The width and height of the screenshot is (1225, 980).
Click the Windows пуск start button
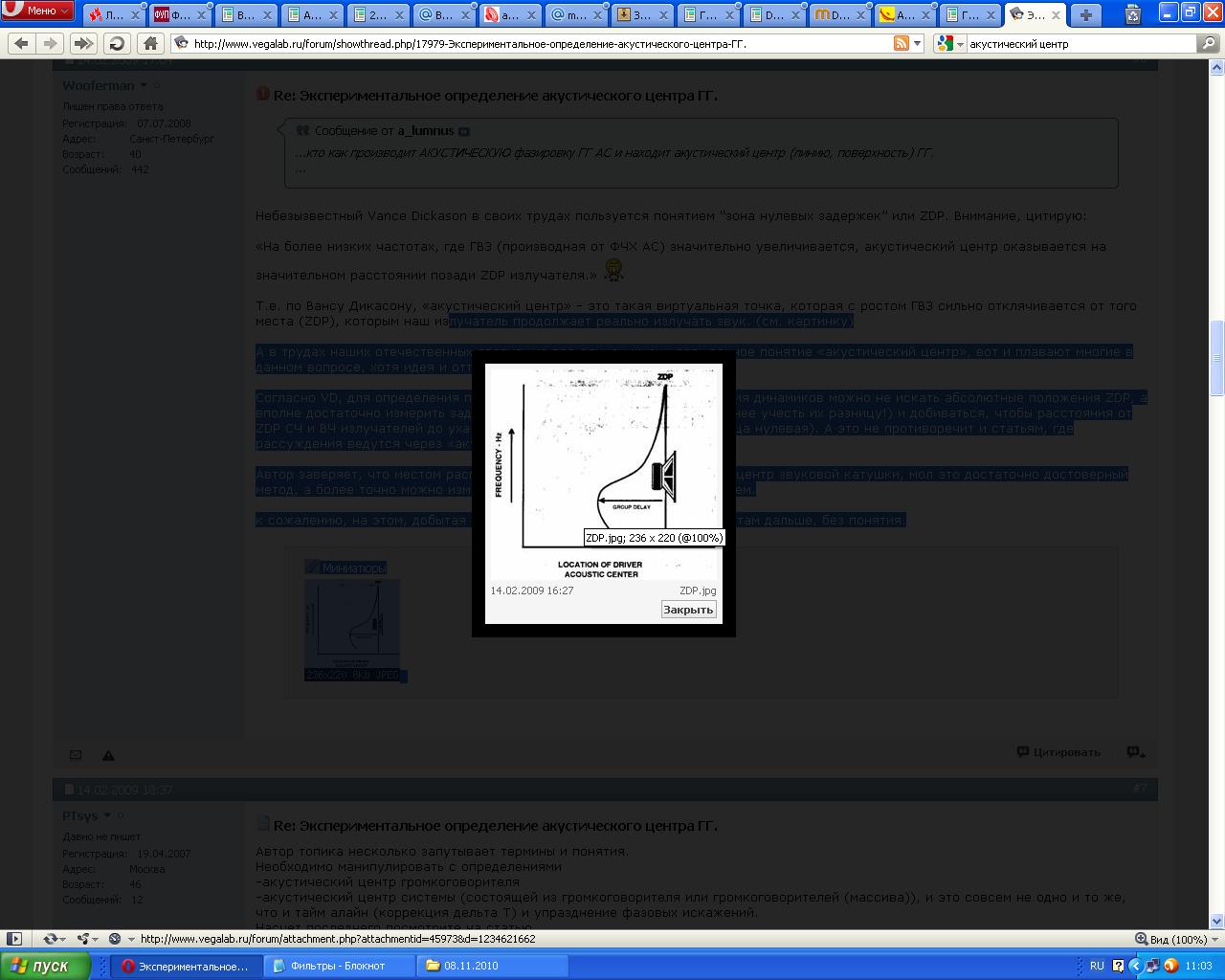point(45,966)
